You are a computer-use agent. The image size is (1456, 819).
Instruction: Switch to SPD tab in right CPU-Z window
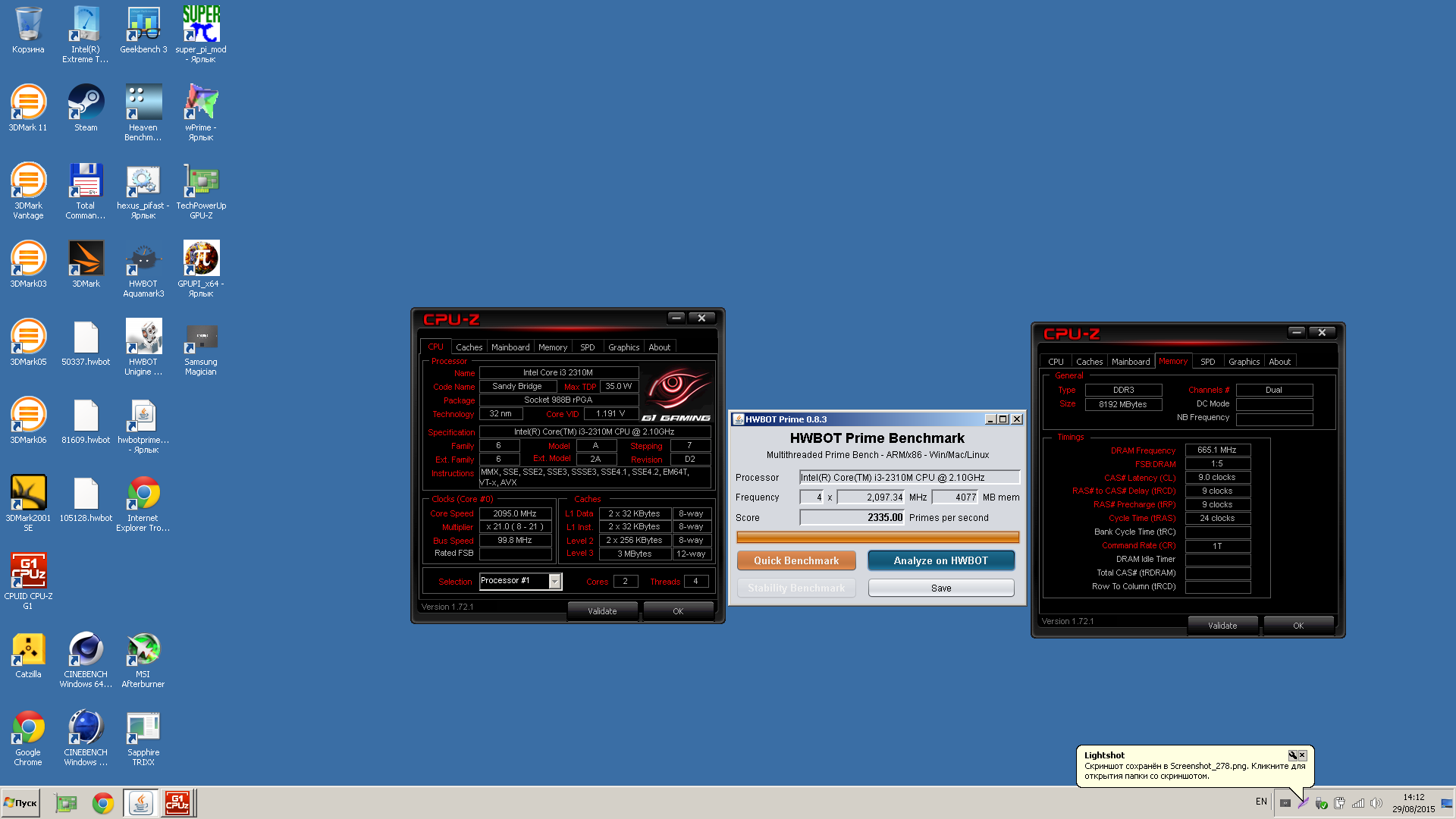(1208, 362)
